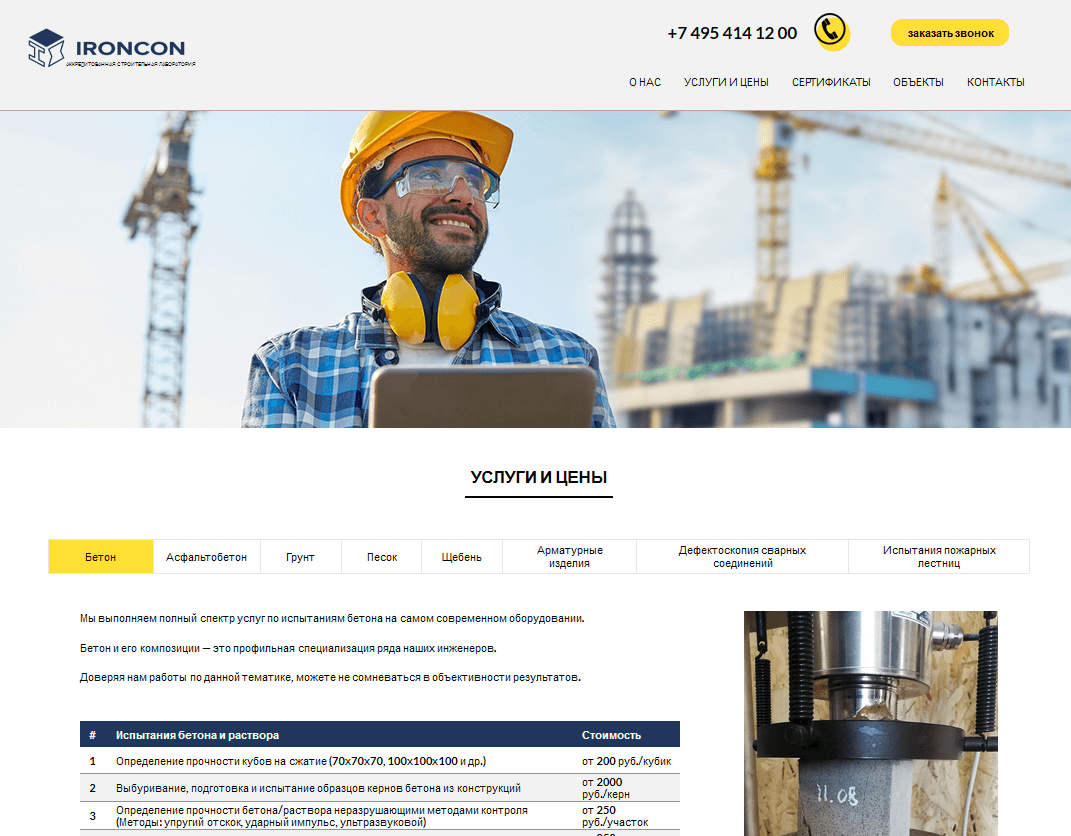Go to 'СЕРТИФИКАТЫ' in navigation
Screen dimensions: 1071x836
point(831,82)
